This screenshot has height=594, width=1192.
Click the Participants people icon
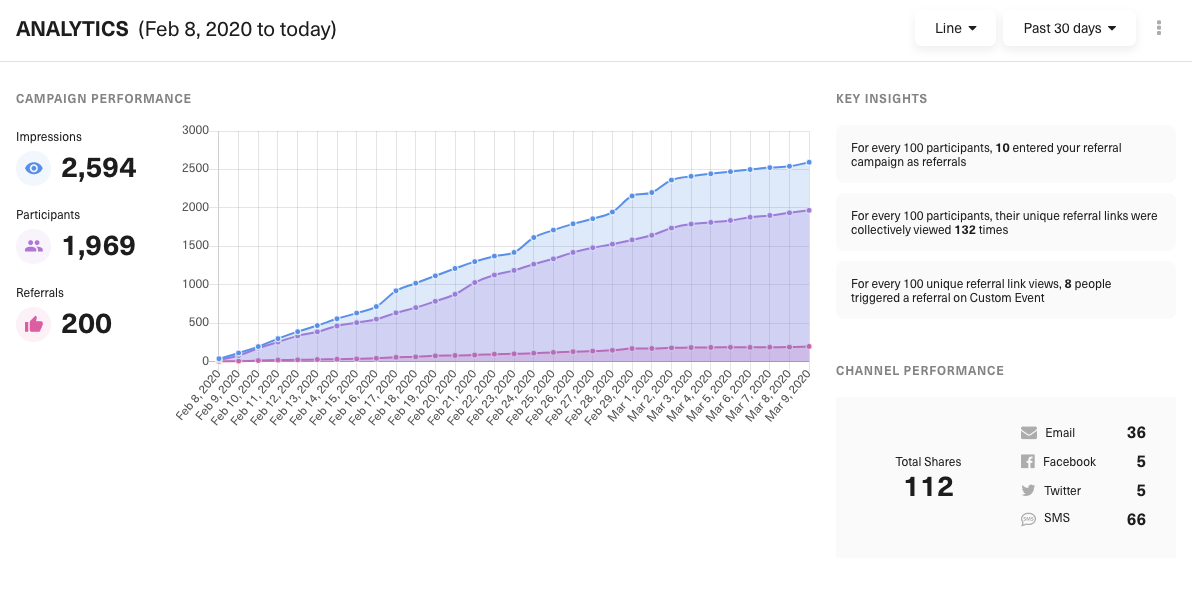[33, 246]
